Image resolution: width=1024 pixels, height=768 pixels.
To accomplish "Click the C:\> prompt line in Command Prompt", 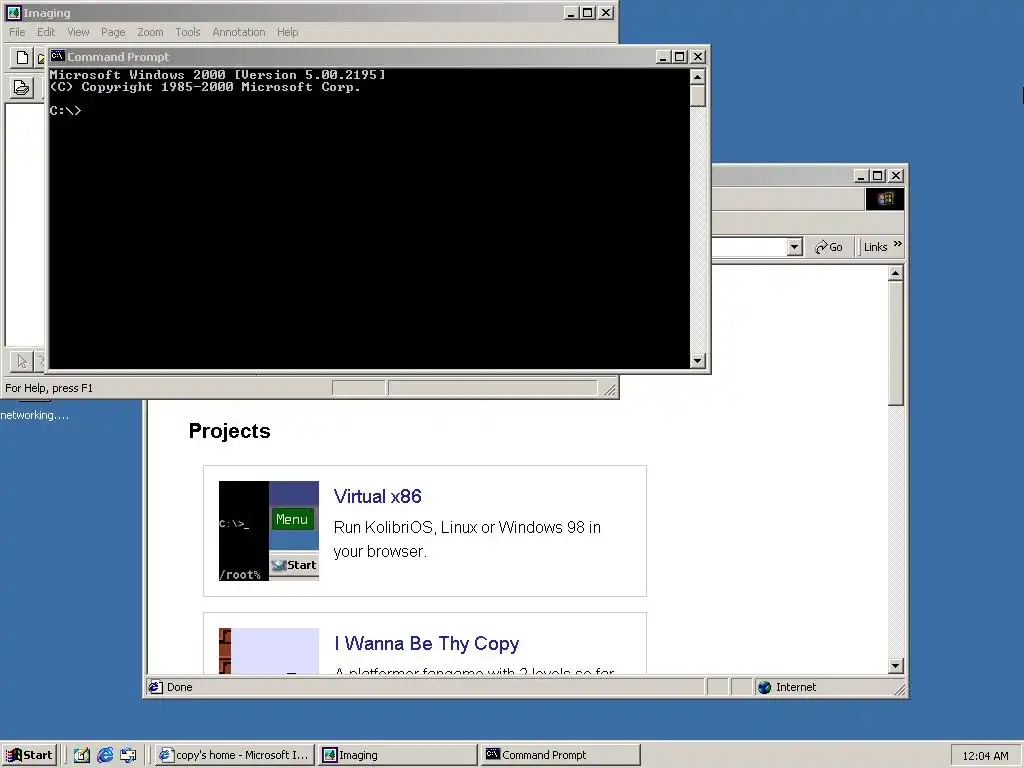I will (65, 110).
